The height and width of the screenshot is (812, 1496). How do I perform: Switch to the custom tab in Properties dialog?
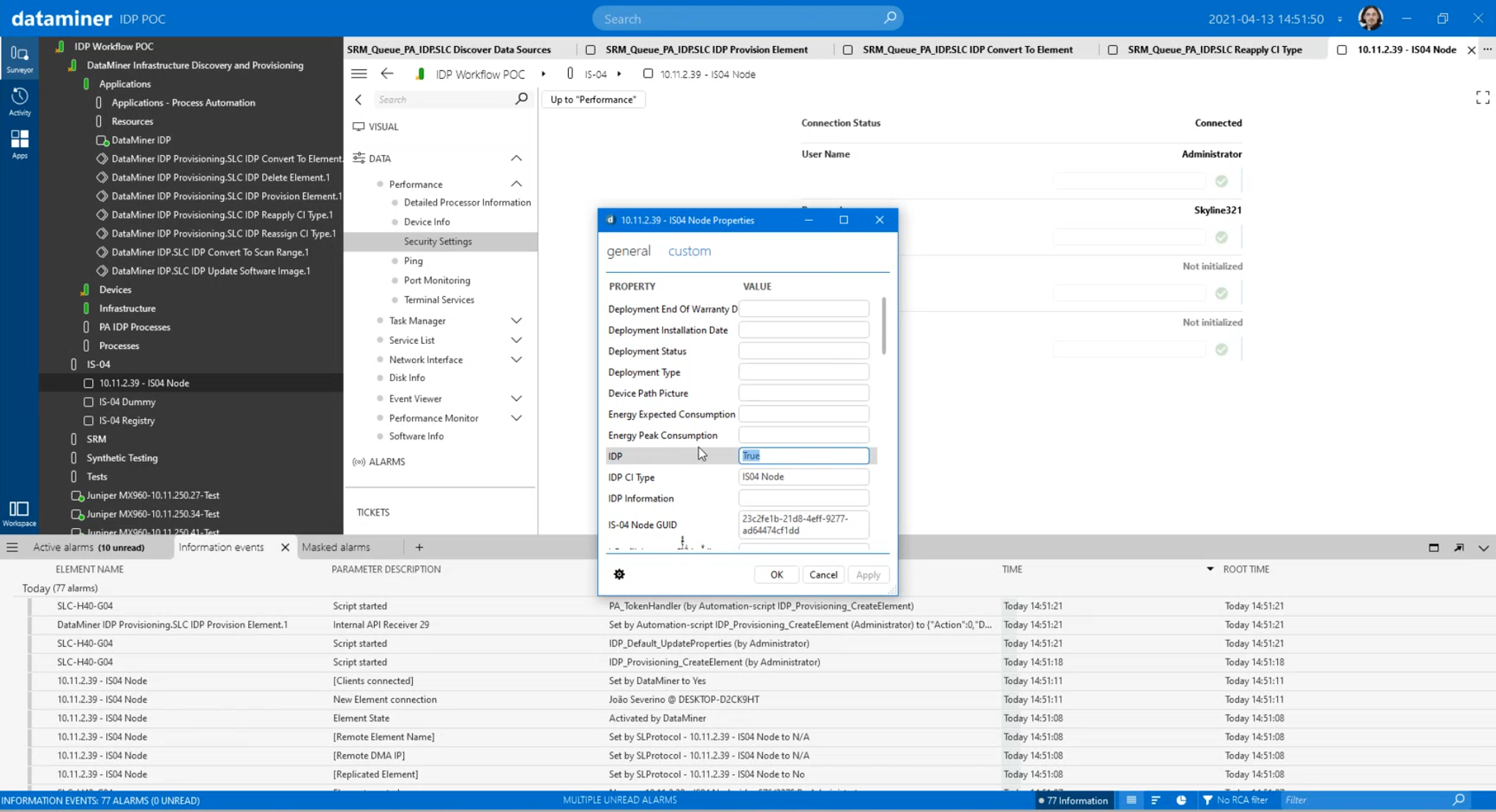click(689, 251)
